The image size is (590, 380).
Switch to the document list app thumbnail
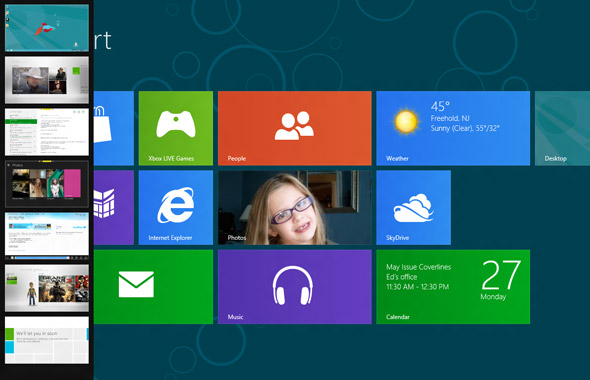pyautogui.click(x=47, y=132)
